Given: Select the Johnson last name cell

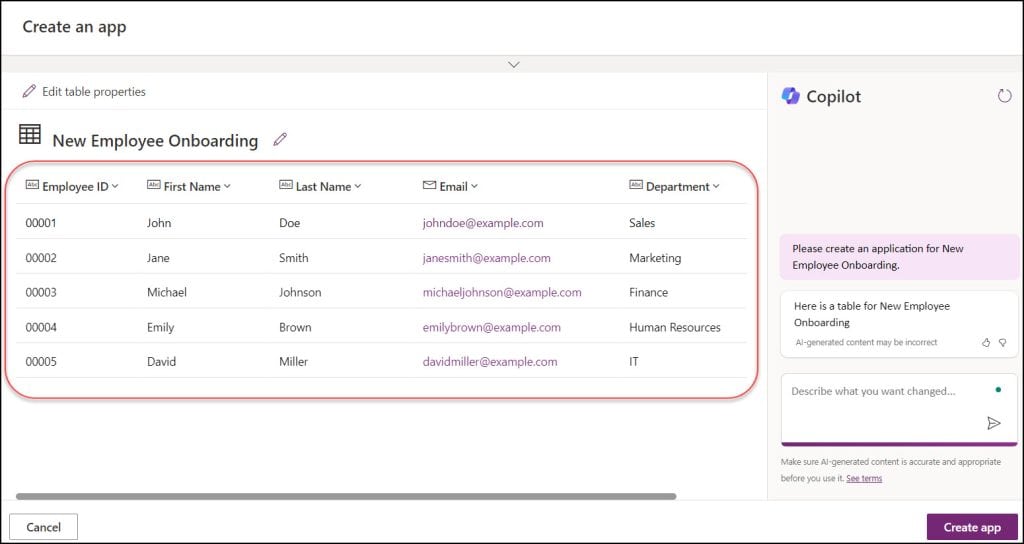Looking at the screenshot, I should [x=300, y=292].
